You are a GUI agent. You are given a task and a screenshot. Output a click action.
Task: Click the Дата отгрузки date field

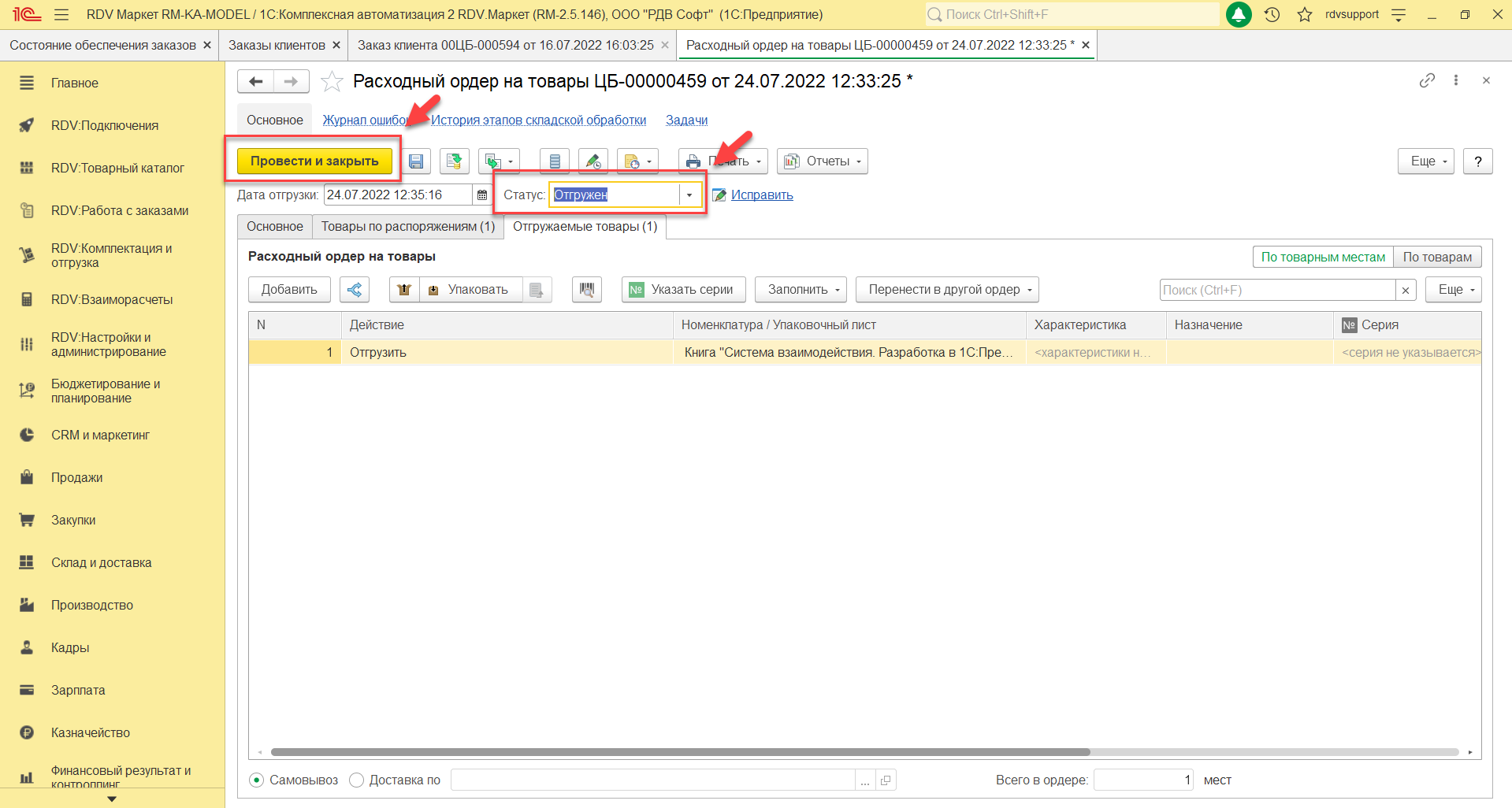click(398, 195)
